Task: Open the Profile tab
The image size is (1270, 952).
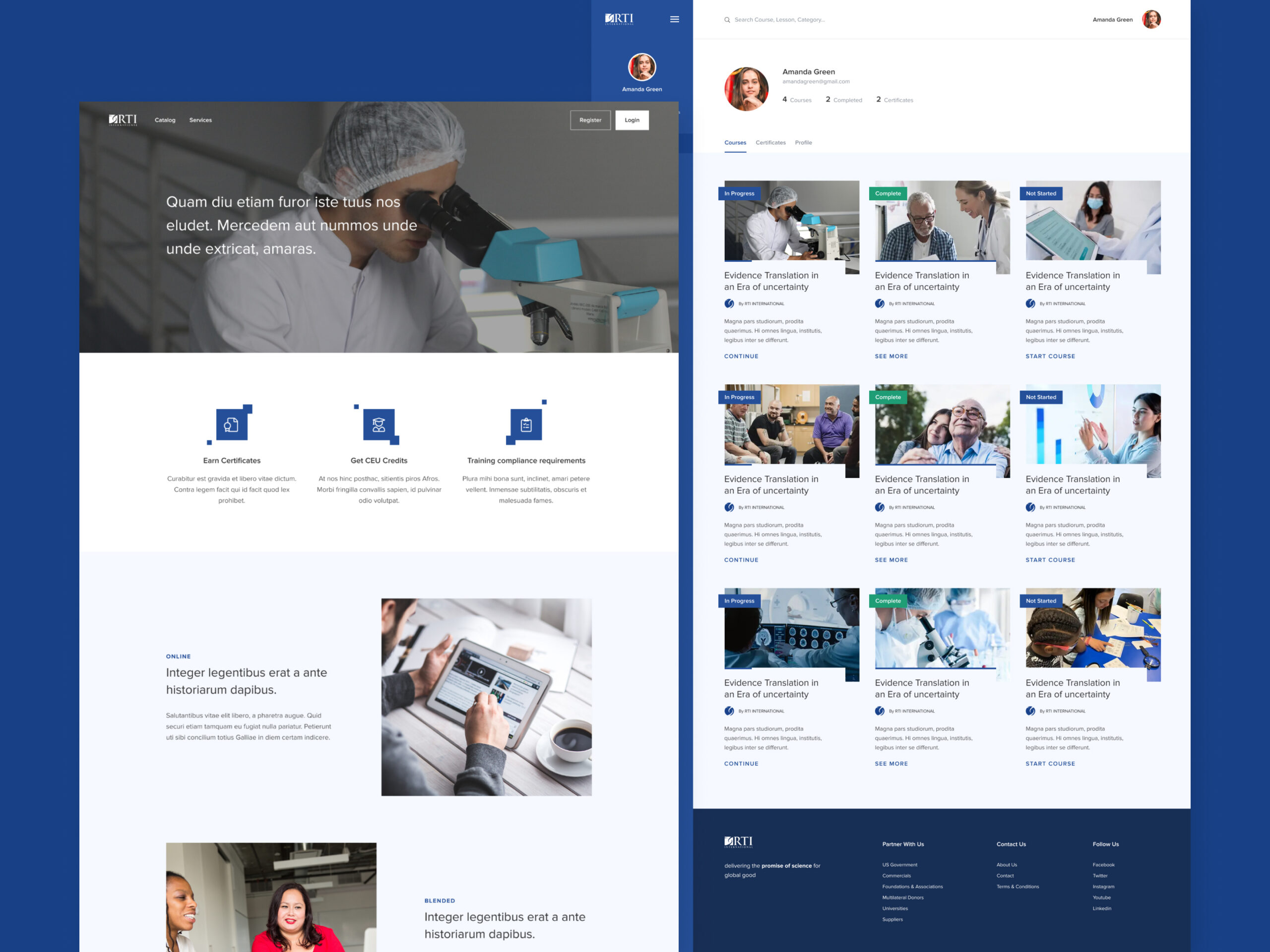Action: (x=803, y=142)
